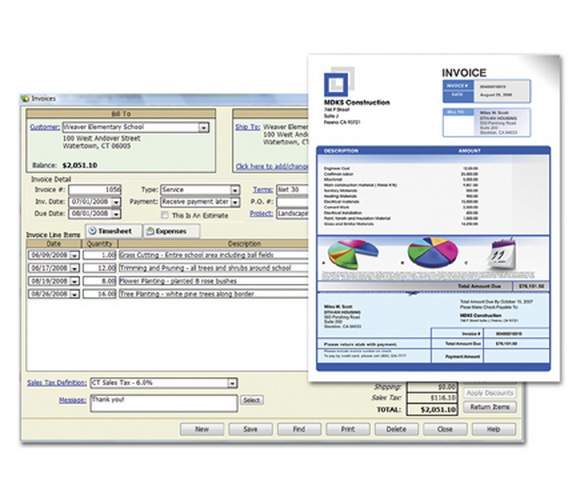Click the Sales Tax Definition link
The image size is (576, 480).
(x=57, y=383)
